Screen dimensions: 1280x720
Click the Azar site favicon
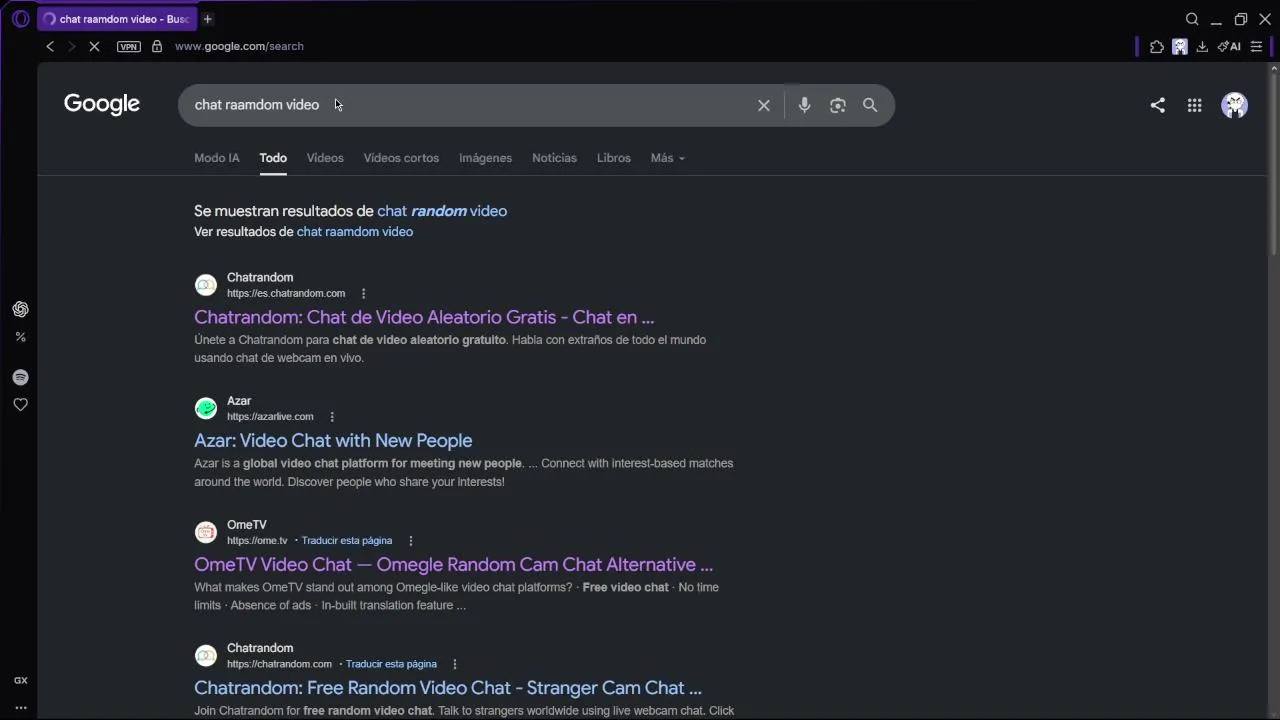pyautogui.click(x=206, y=408)
